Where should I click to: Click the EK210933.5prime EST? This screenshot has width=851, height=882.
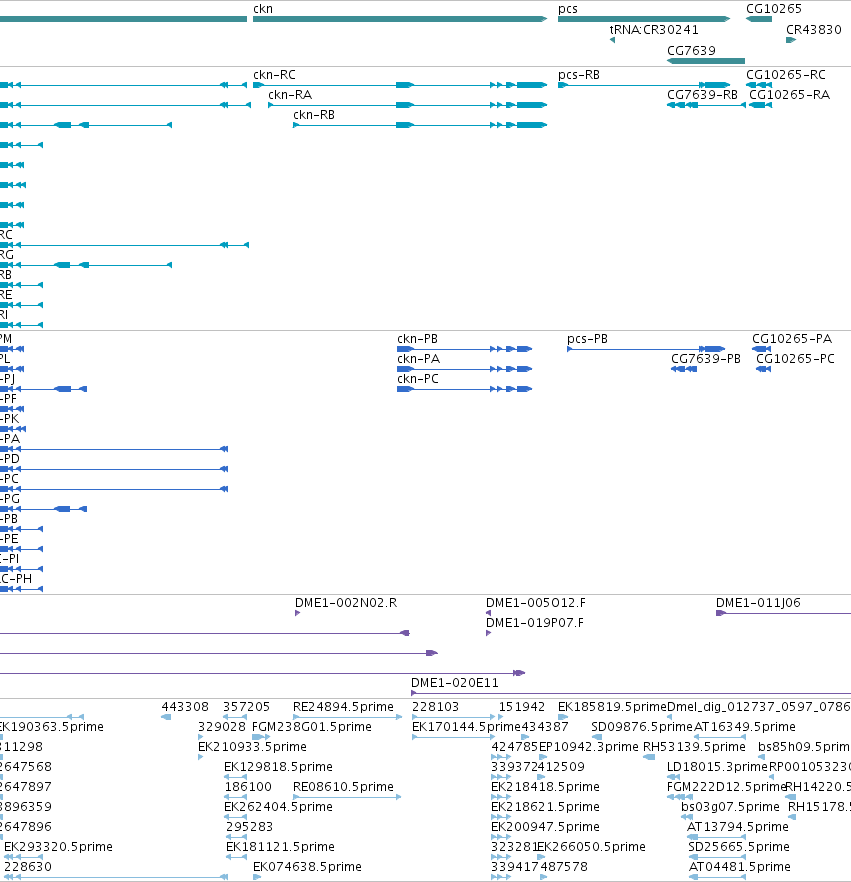tap(201, 757)
